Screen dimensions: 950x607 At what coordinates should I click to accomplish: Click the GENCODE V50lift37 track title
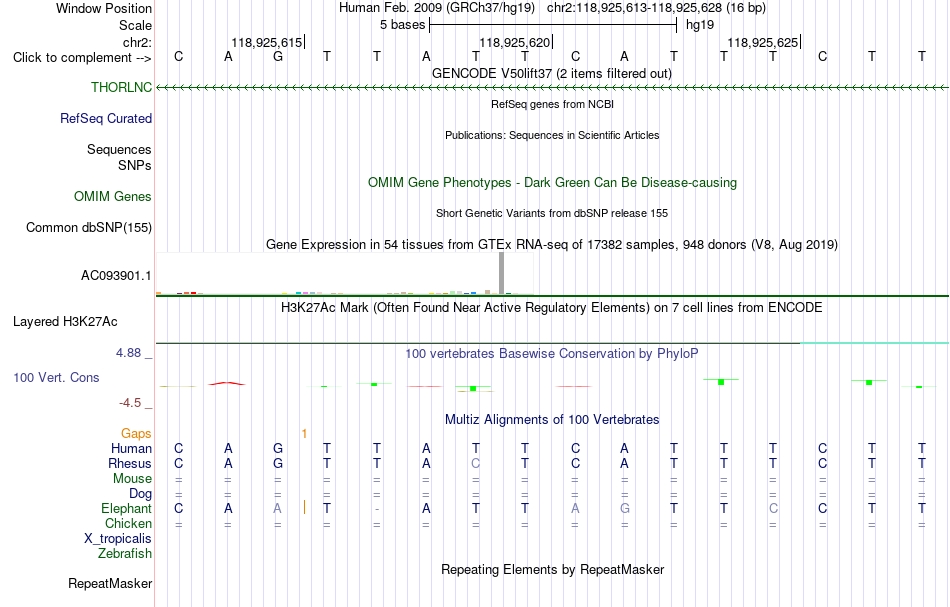click(x=552, y=73)
